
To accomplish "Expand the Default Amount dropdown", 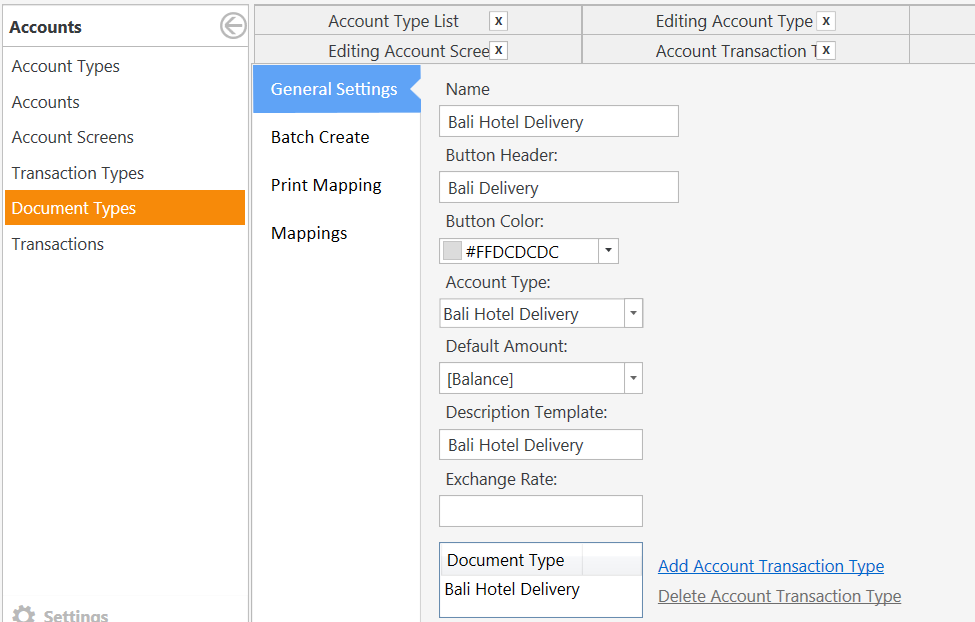I will [632, 379].
